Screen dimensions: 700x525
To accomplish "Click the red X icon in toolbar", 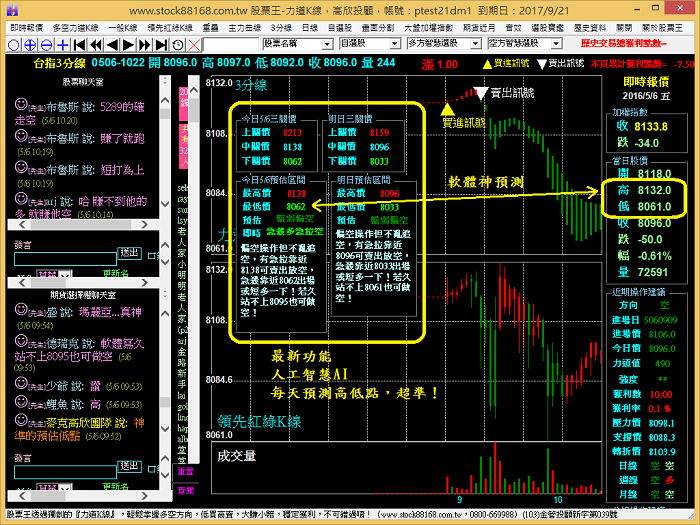I will (x=194, y=45).
